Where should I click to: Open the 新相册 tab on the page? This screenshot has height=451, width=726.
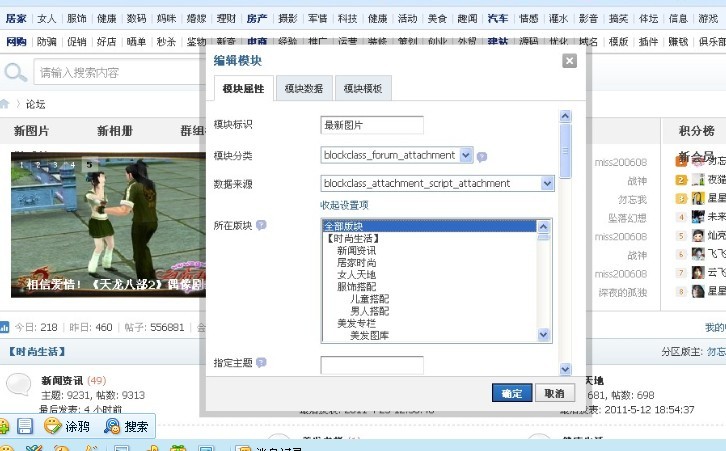[x=115, y=131]
